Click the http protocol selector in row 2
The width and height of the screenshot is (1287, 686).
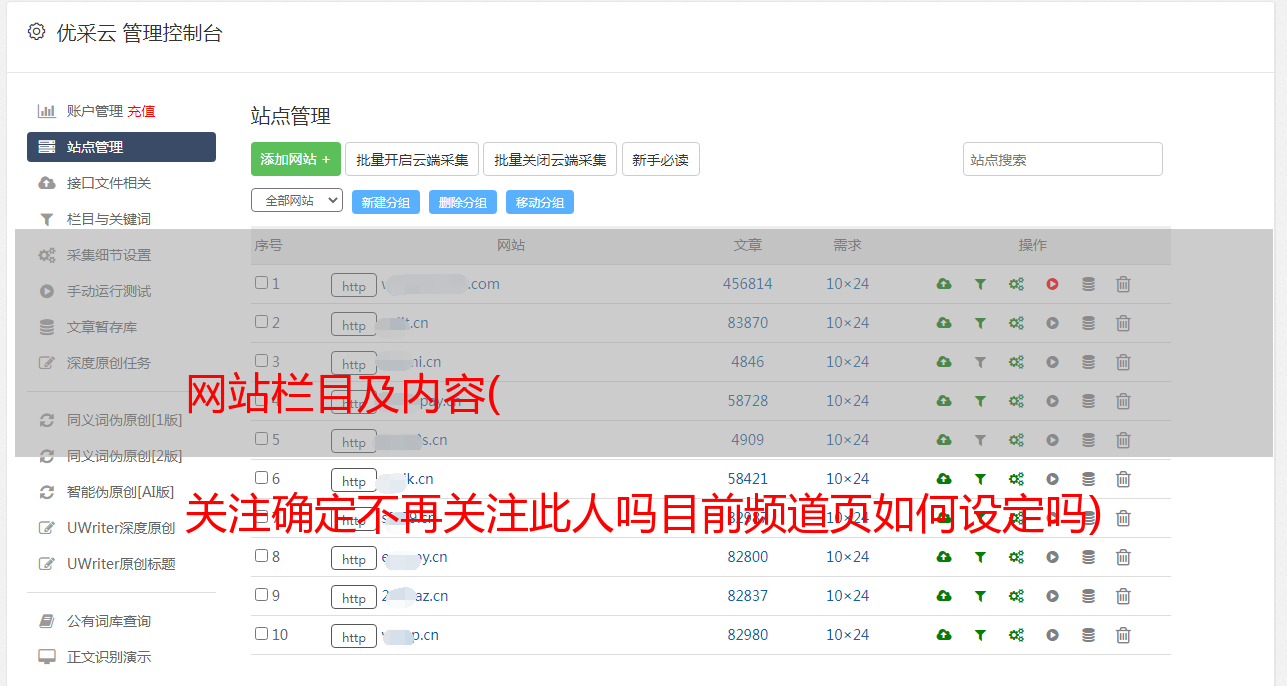click(x=354, y=324)
